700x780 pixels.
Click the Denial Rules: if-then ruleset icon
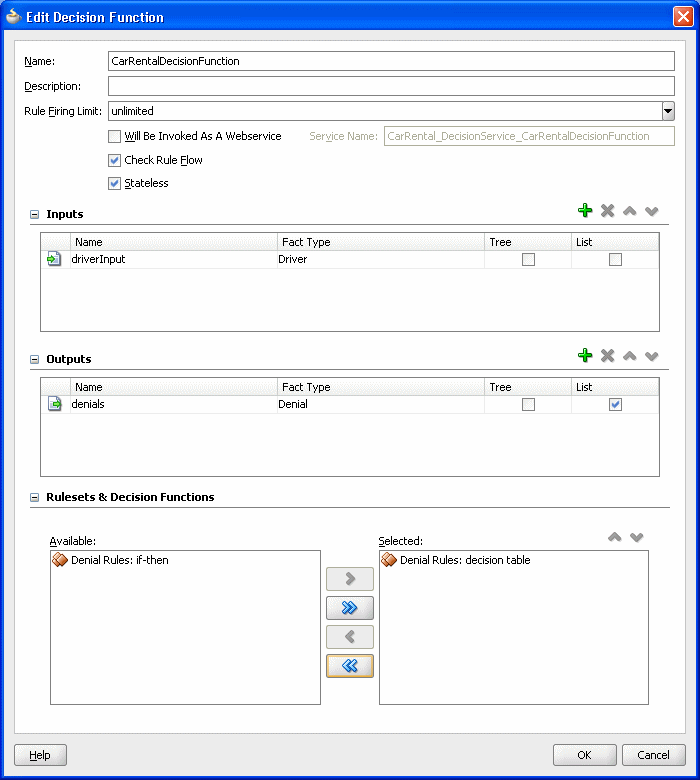[60, 560]
